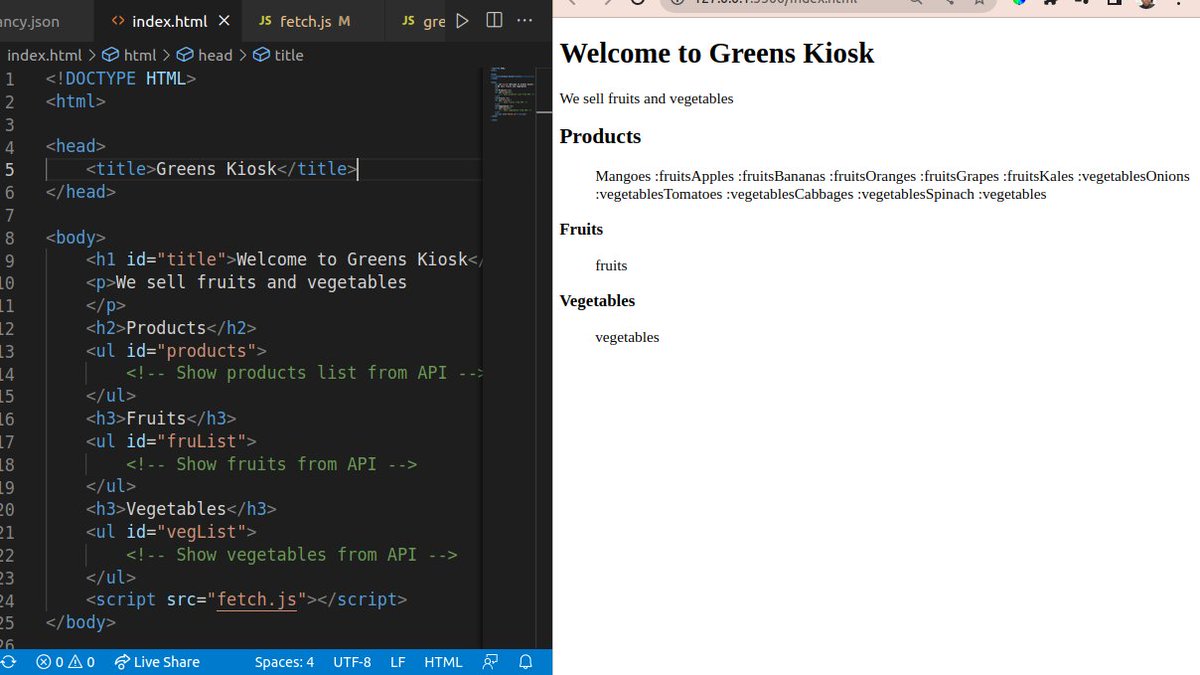
Task: Click the id="fruList" code line
Action: pyautogui.click(x=171, y=441)
